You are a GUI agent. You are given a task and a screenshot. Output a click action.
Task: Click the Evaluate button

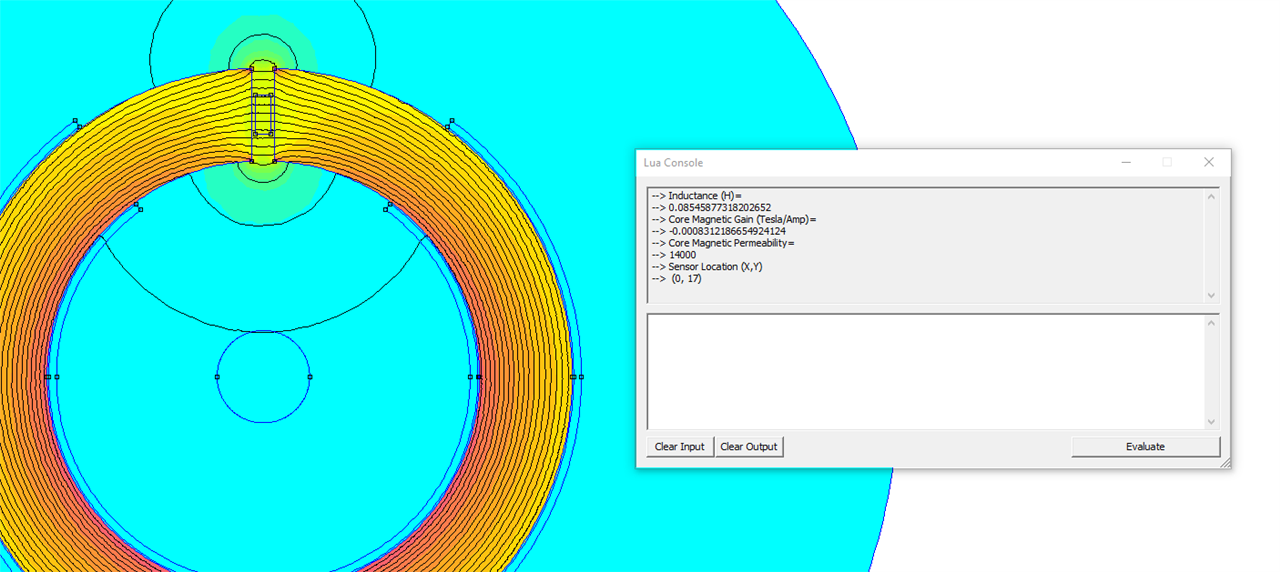click(1145, 447)
